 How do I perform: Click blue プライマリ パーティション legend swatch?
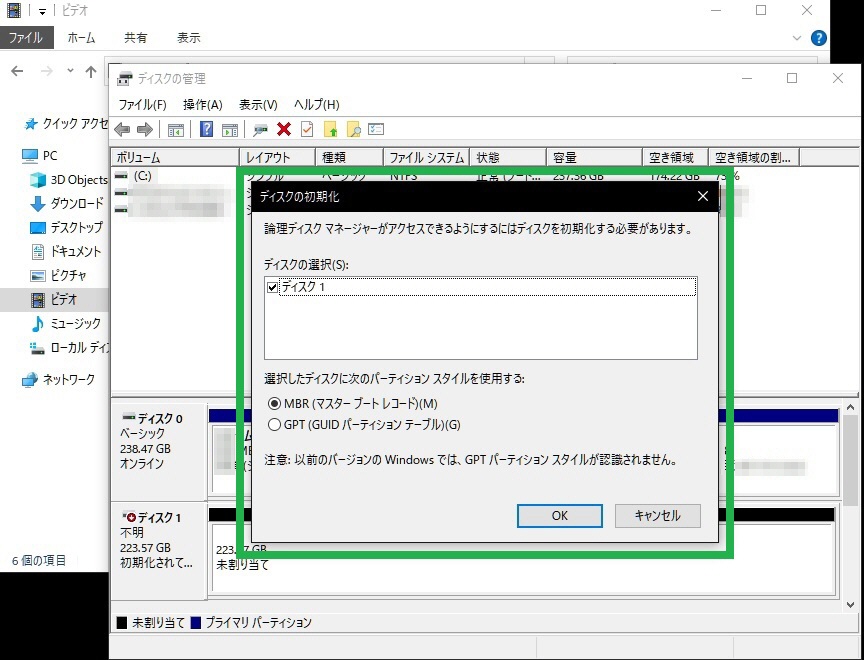(x=195, y=623)
